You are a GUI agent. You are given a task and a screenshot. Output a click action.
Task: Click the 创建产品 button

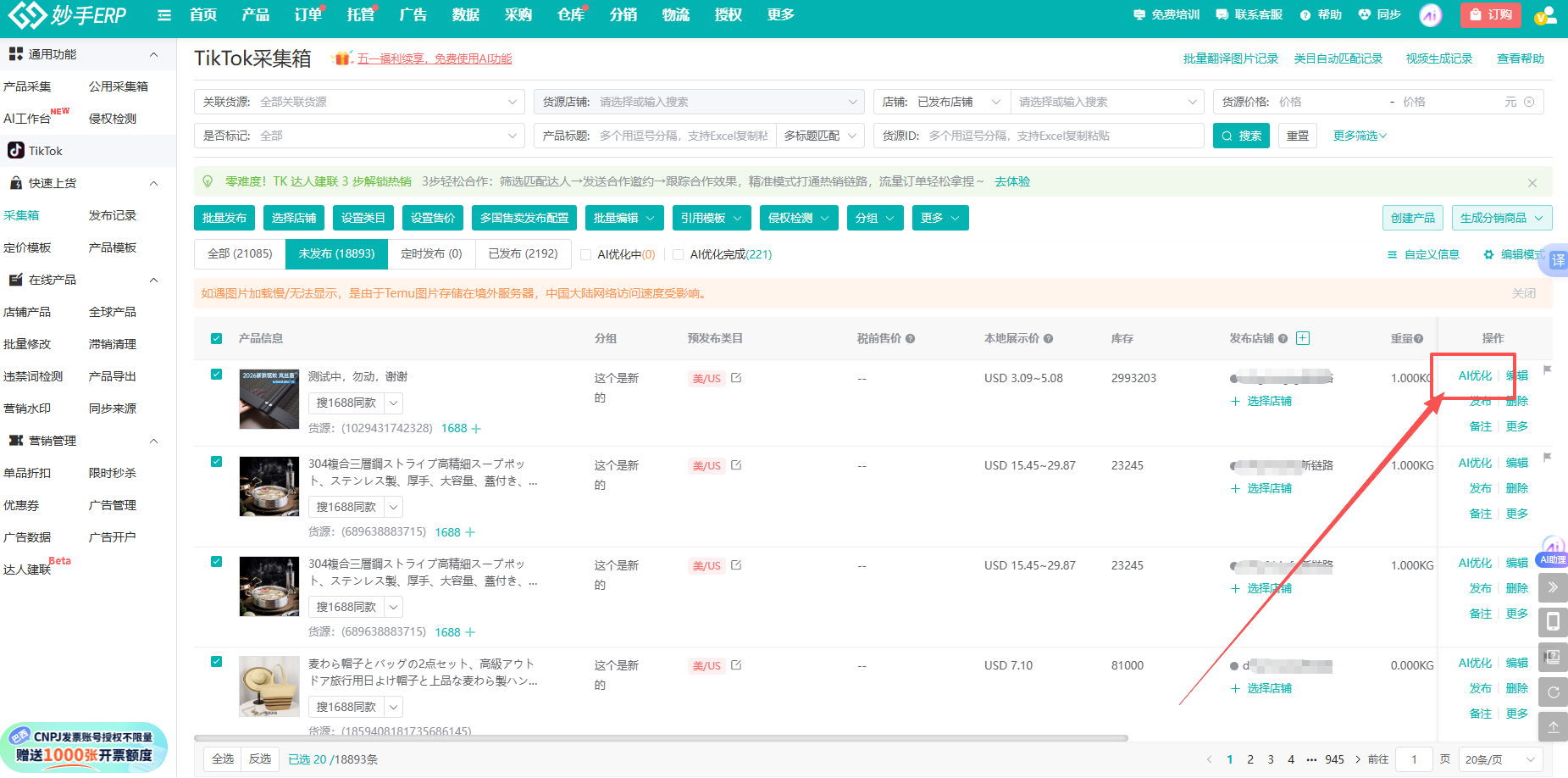(1413, 218)
